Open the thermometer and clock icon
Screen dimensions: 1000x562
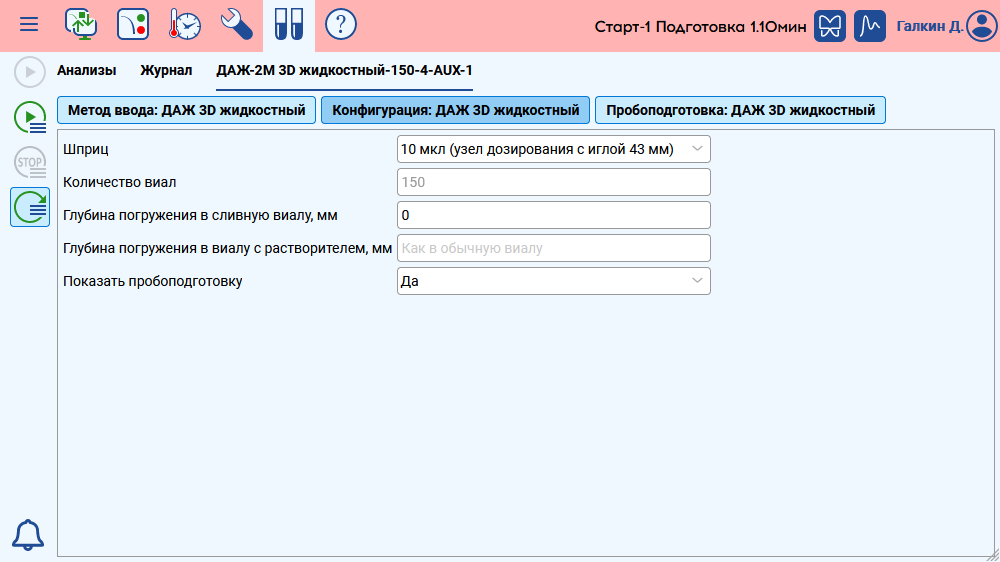tap(185, 24)
